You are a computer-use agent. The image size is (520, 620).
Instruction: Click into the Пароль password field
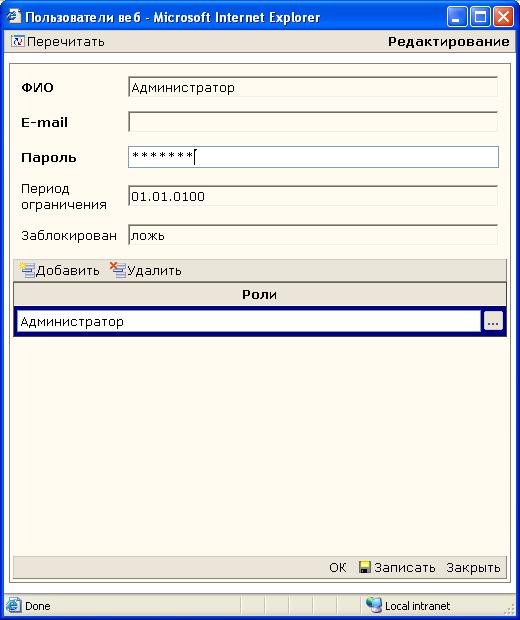coord(313,157)
